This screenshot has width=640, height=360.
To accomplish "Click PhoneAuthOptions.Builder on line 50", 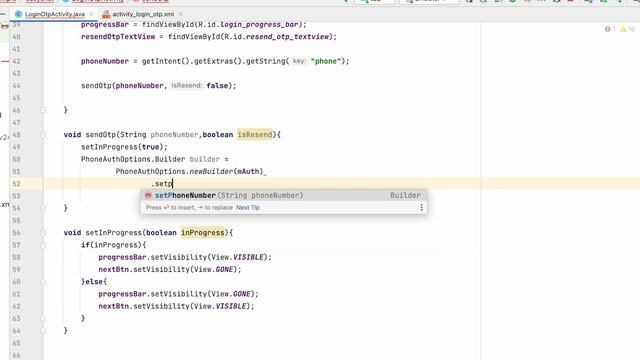I will tap(133, 159).
